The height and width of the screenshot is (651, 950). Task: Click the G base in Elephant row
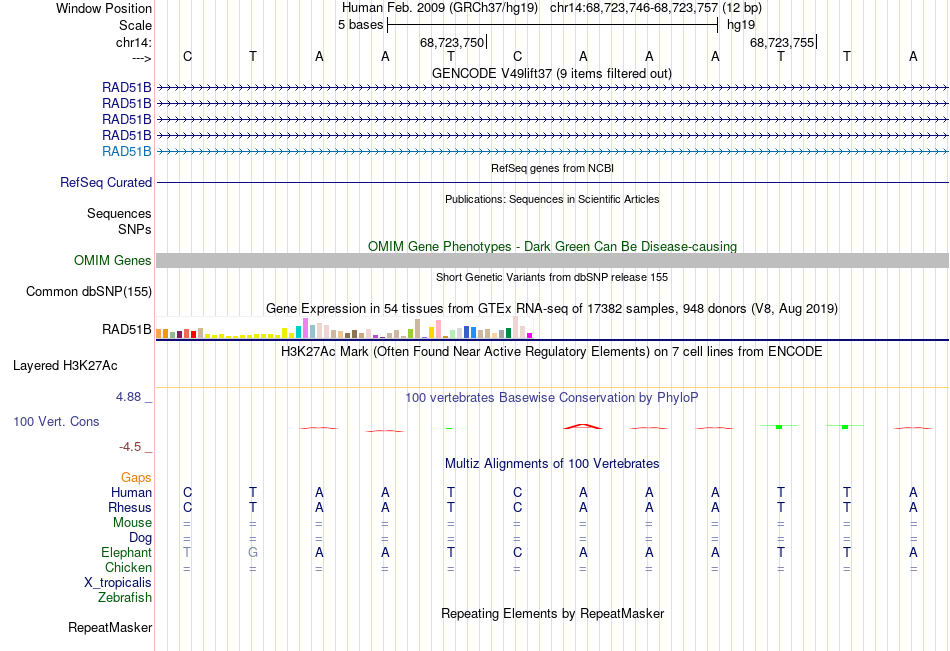[x=253, y=552]
